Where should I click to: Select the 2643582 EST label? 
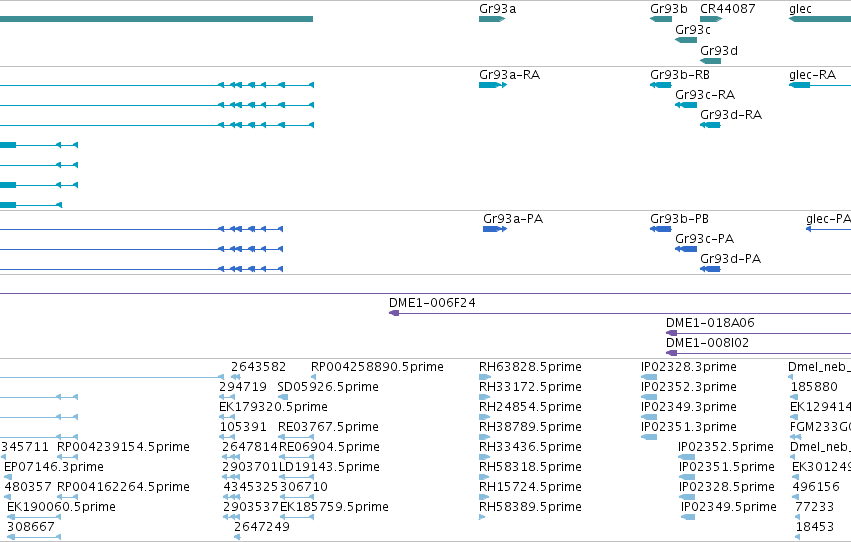[258, 367]
